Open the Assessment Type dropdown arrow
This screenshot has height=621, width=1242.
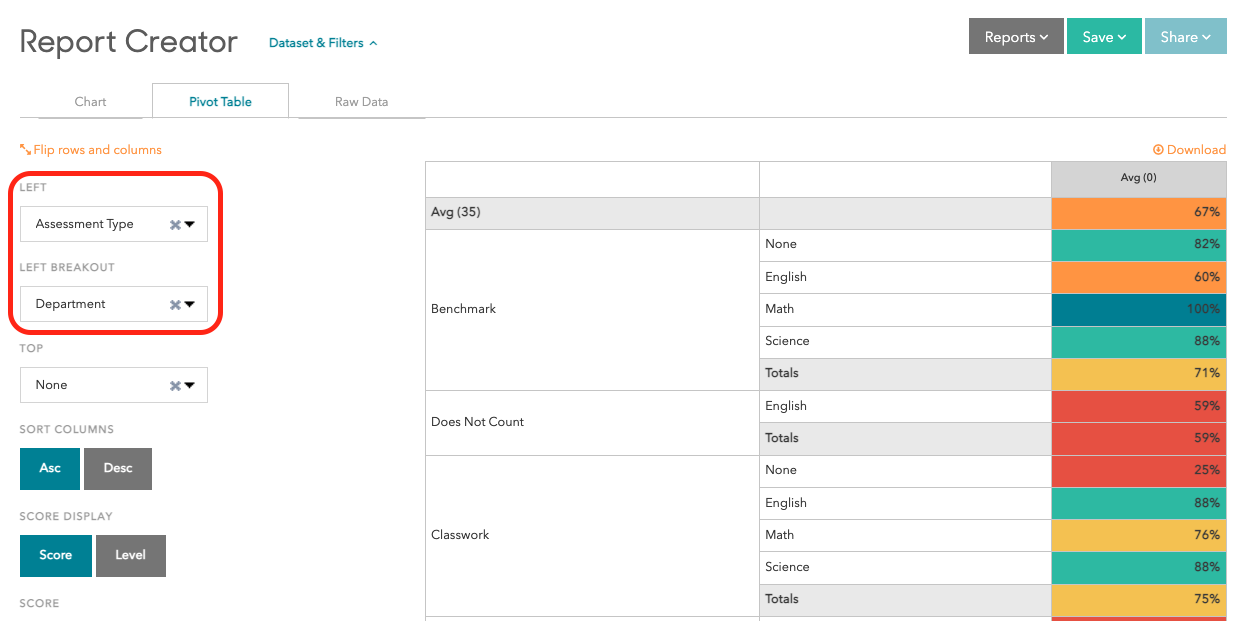[189, 225]
